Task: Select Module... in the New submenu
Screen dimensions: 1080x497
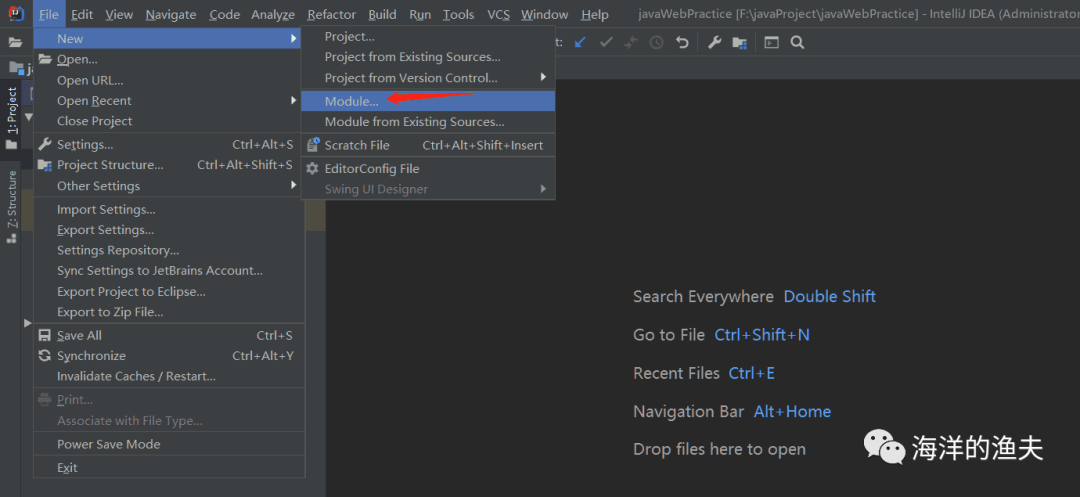Action: pyautogui.click(x=428, y=101)
